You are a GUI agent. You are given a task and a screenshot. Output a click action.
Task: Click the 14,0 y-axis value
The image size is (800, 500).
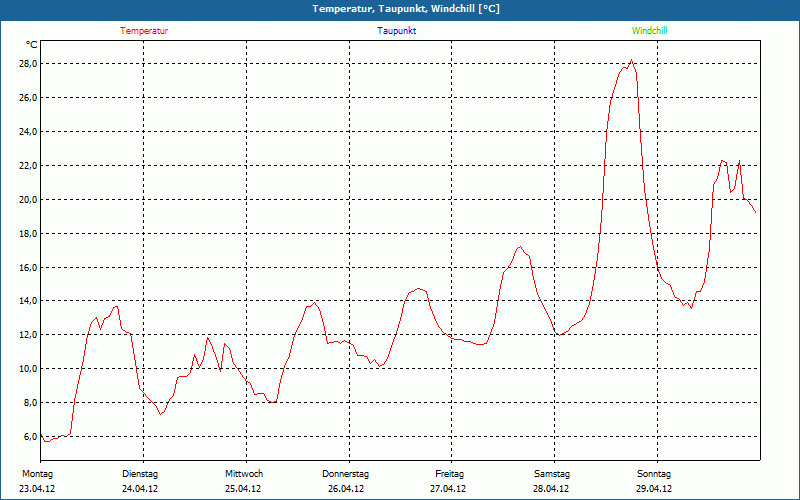point(27,301)
